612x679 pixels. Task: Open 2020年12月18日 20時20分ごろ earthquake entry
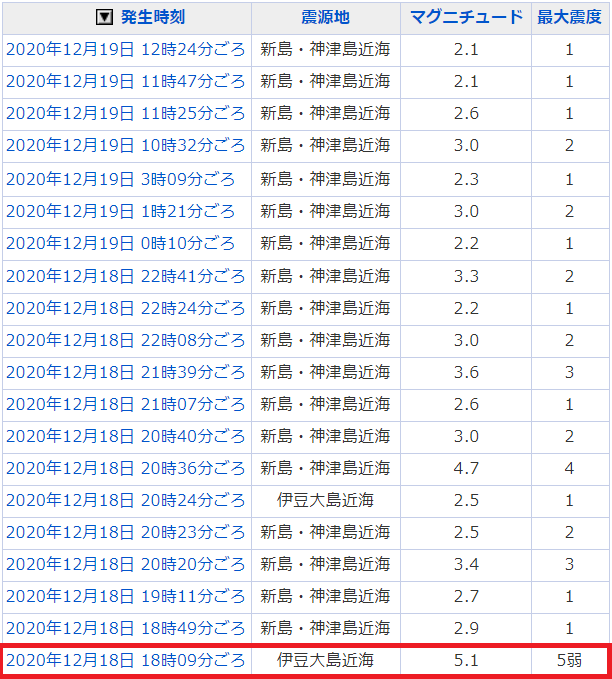coord(126,564)
